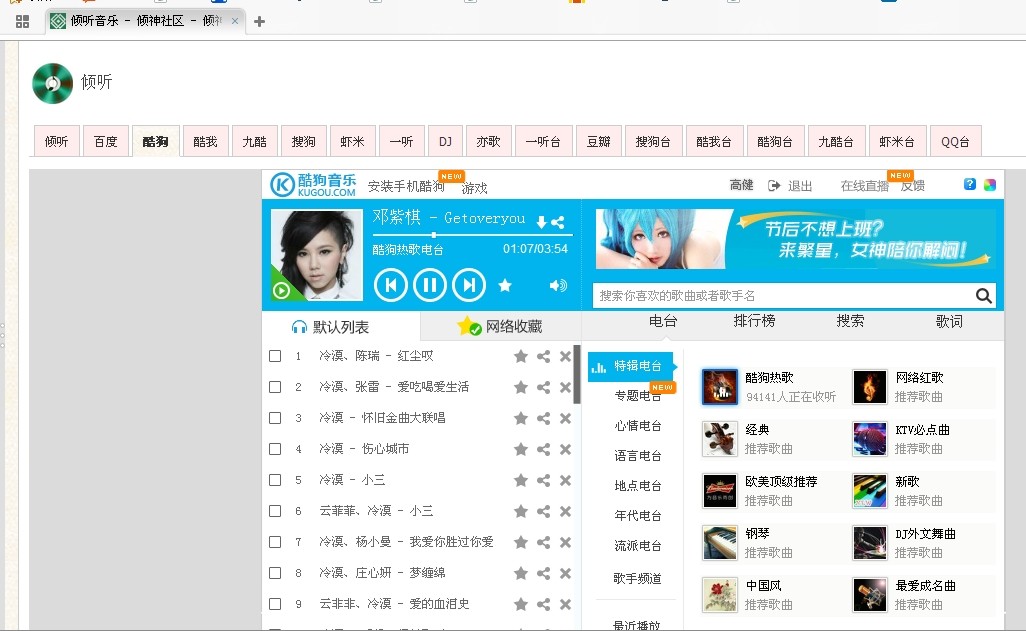
Task: Star song 5 冷漠 - 小三
Action: point(521,480)
